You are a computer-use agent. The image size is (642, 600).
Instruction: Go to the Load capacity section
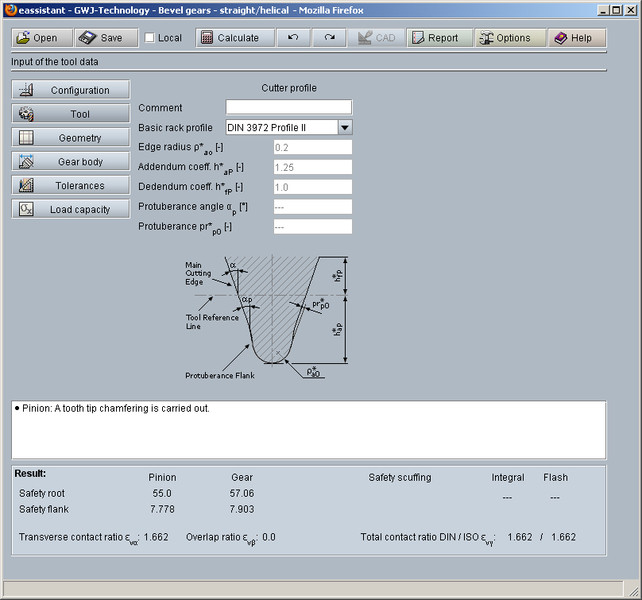click(70, 210)
